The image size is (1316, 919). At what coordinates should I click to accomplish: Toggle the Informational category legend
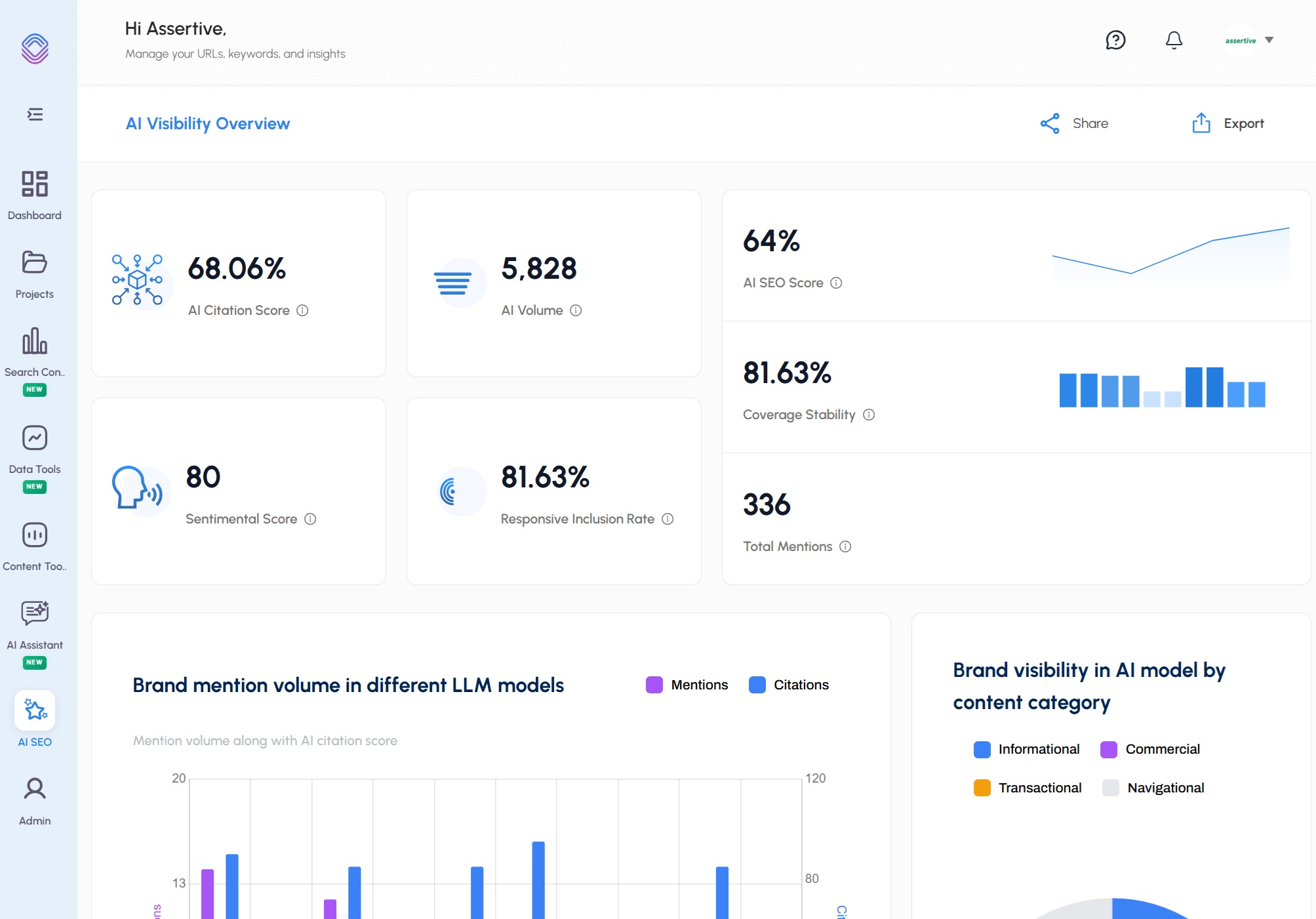(1027, 749)
